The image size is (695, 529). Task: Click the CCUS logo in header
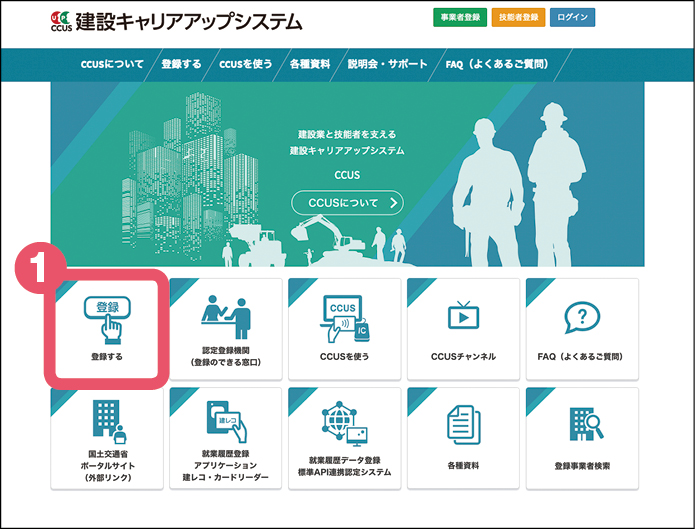(x=61, y=21)
